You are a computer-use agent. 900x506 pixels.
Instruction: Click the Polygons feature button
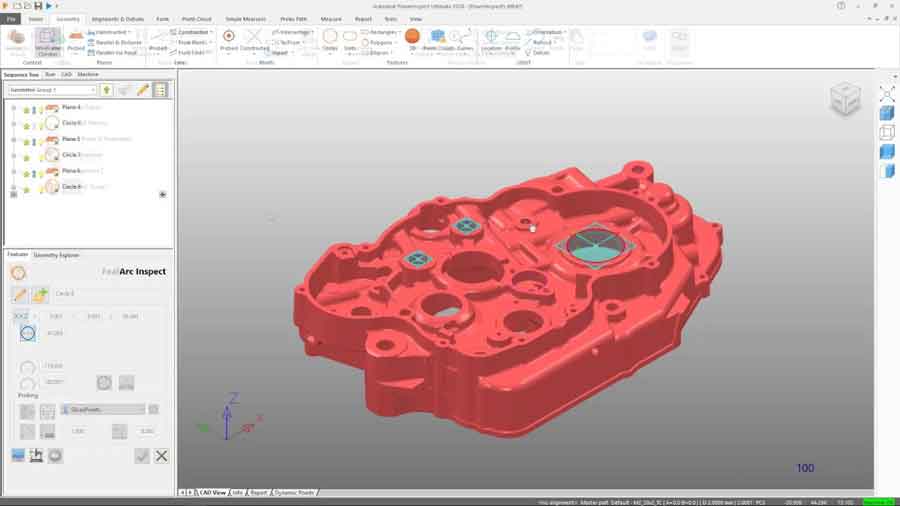click(378, 42)
